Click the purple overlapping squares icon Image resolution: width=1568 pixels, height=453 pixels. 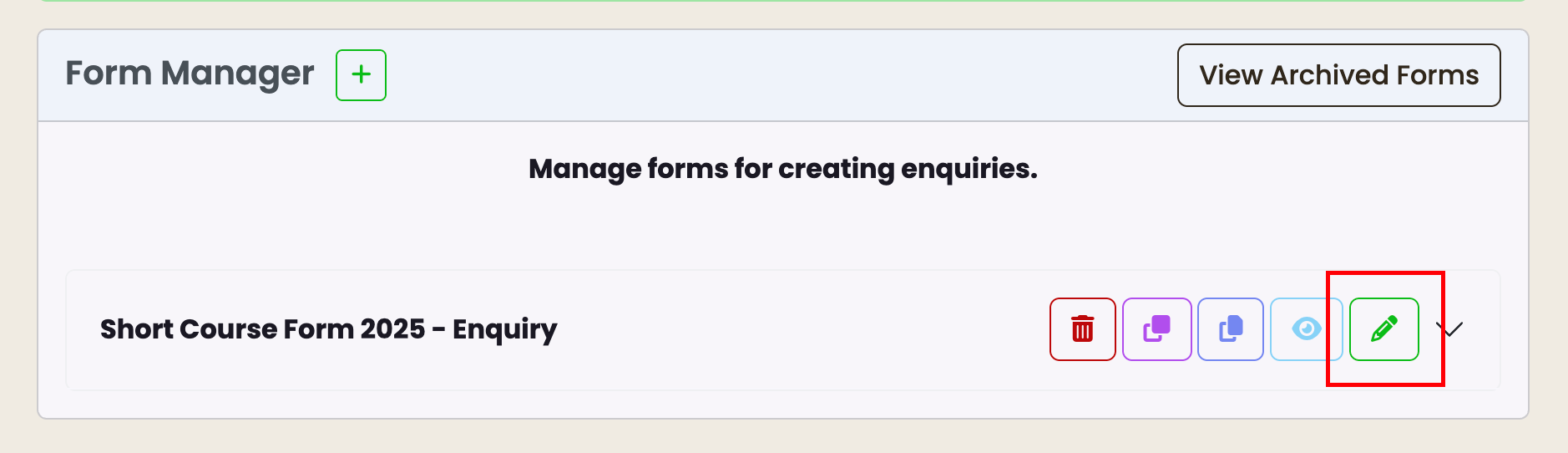[x=1157, y=329]
